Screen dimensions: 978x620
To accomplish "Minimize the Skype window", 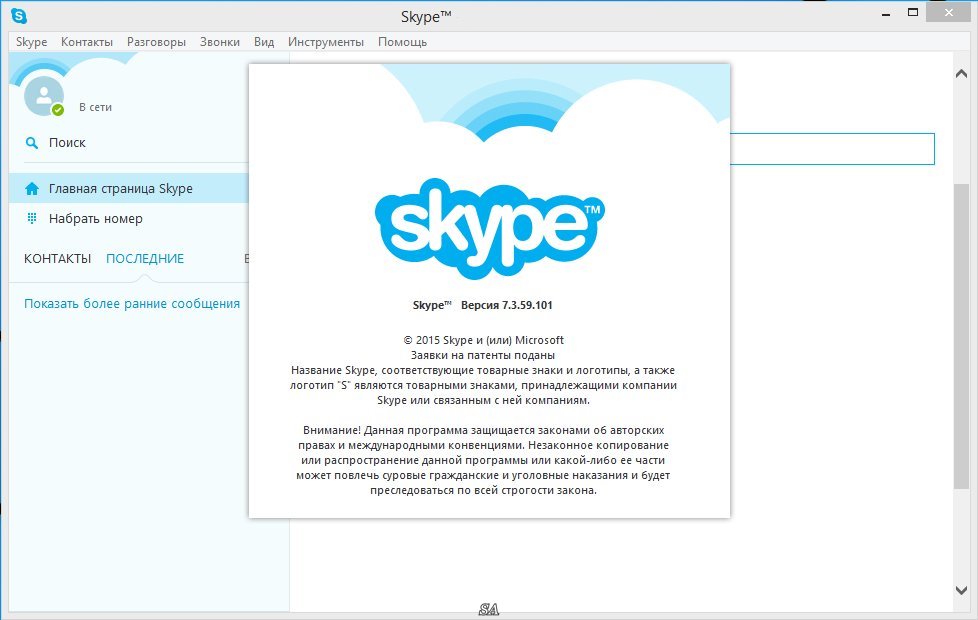I will (x=886, y=14).
